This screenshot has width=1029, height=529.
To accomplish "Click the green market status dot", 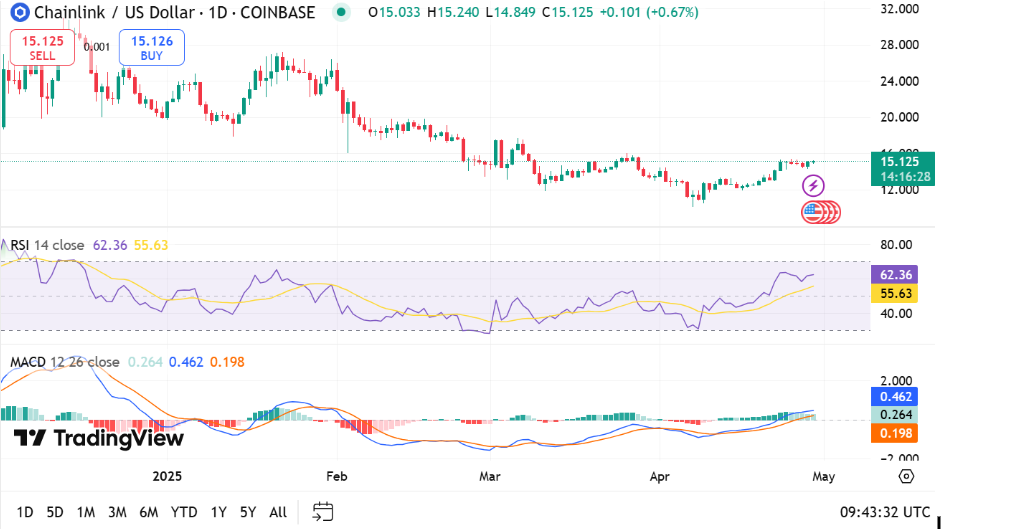I will click(341, 12).
